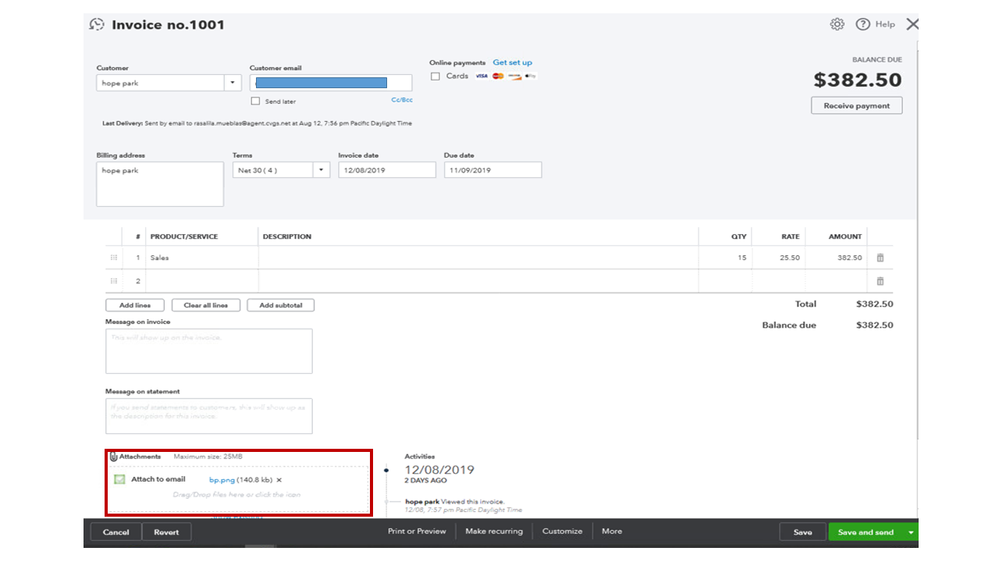This screenshot has height=562, width=999.
Task: Open the More menu in bottom bar
Action: pyautogui.click(x=612, y=531)
